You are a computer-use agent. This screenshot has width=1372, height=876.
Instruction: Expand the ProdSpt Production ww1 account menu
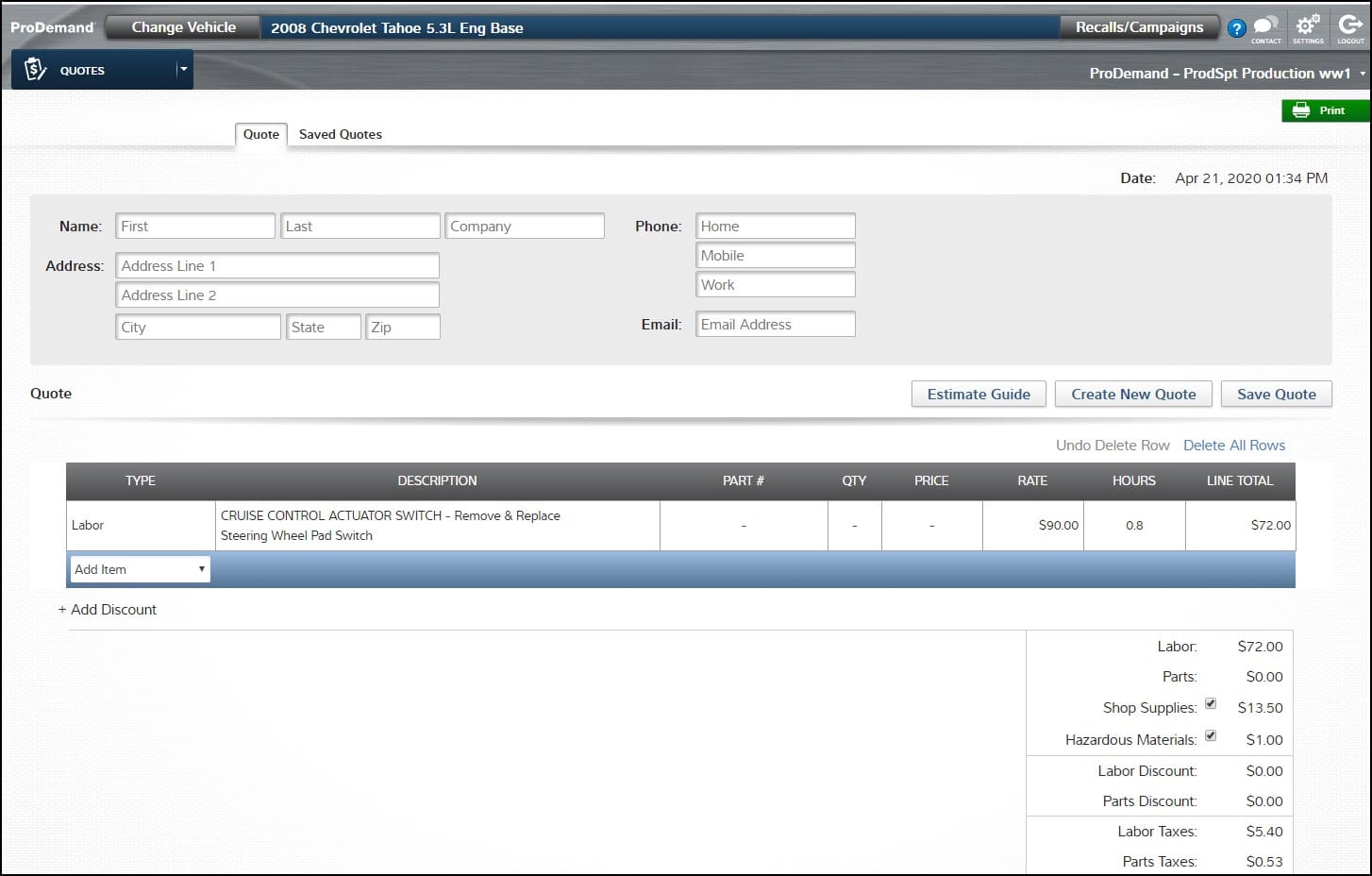[1362, 74]
